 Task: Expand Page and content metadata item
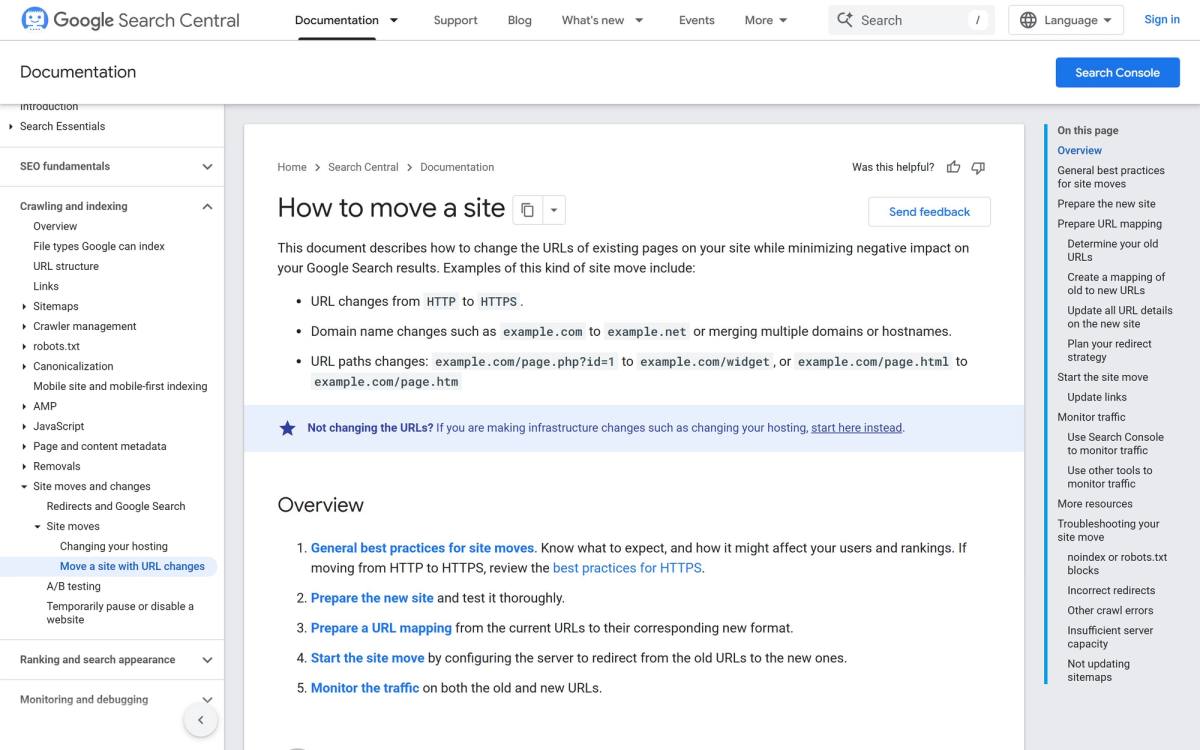(24, 446)
